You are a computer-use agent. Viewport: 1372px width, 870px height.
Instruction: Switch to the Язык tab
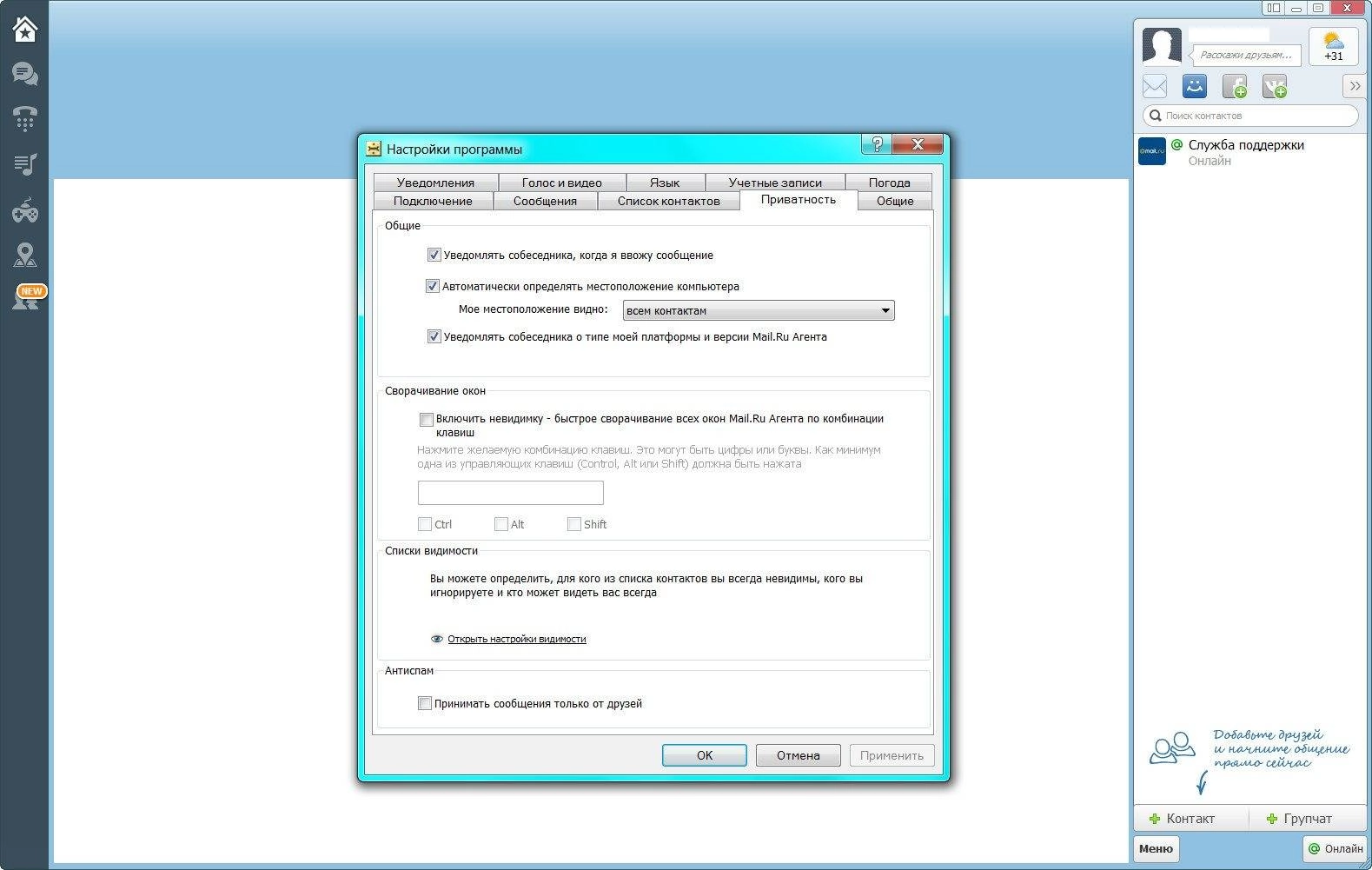pos(665,183)
